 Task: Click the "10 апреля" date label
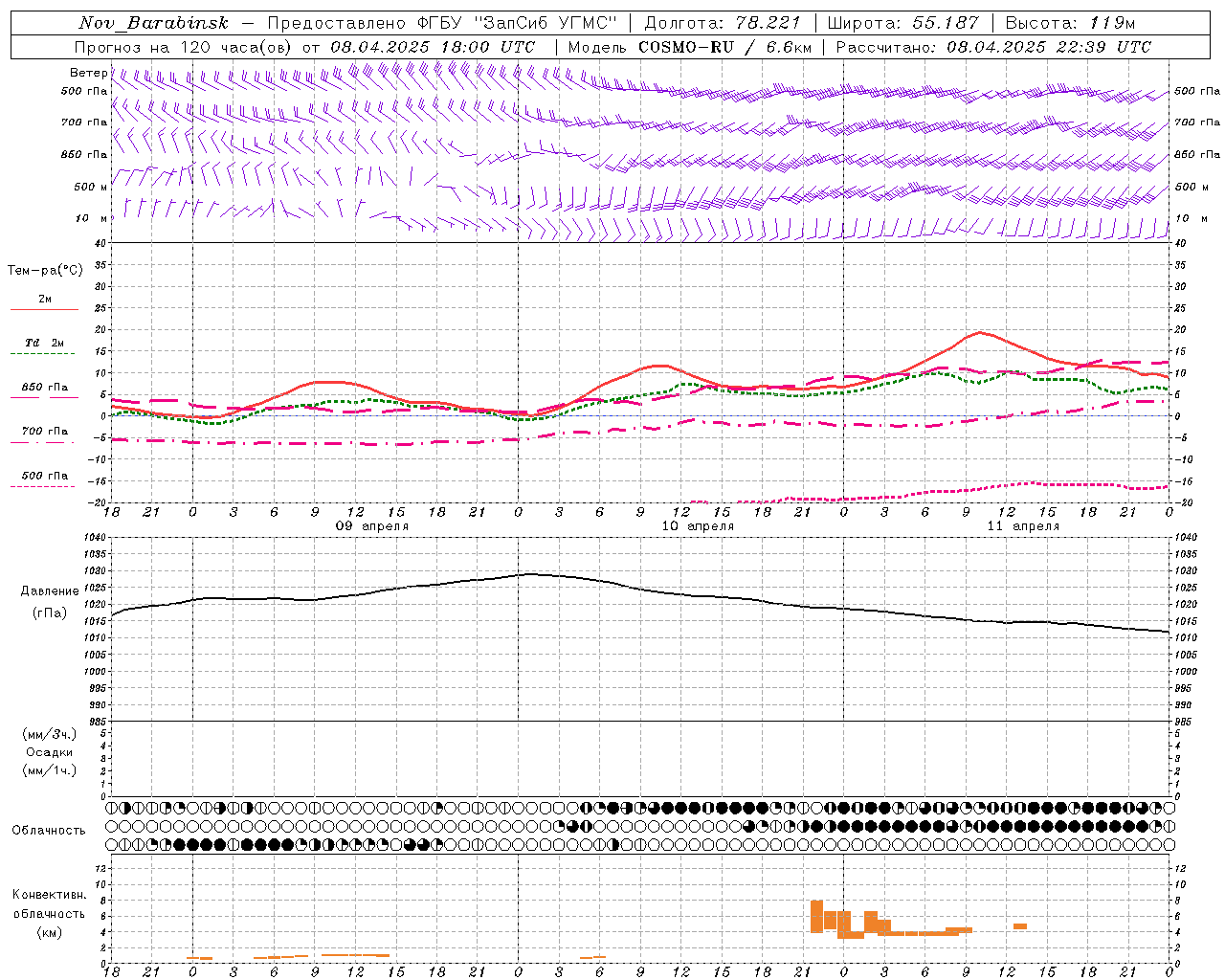698,526
